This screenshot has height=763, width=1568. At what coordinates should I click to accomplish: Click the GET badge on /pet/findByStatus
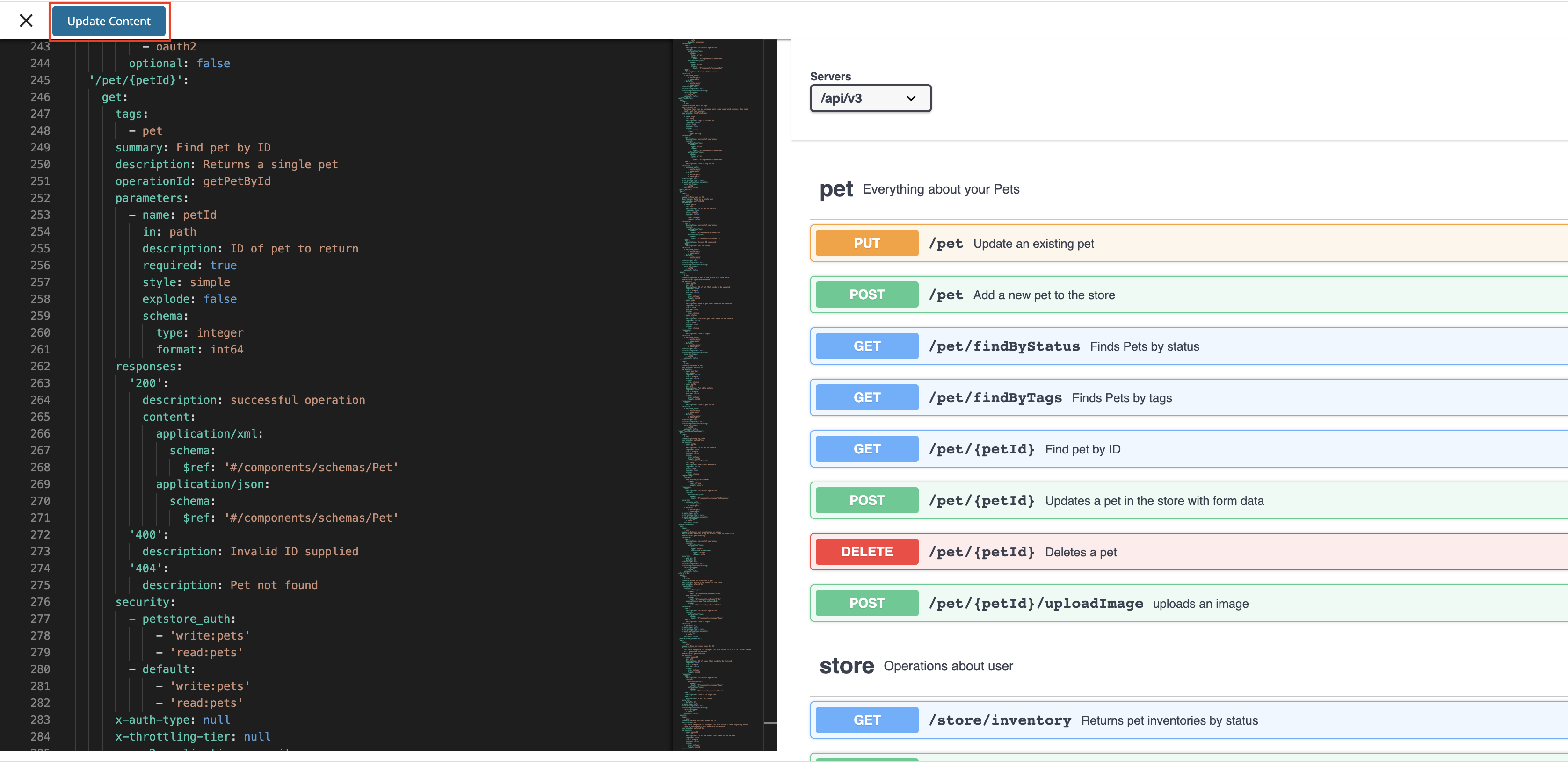865,346
